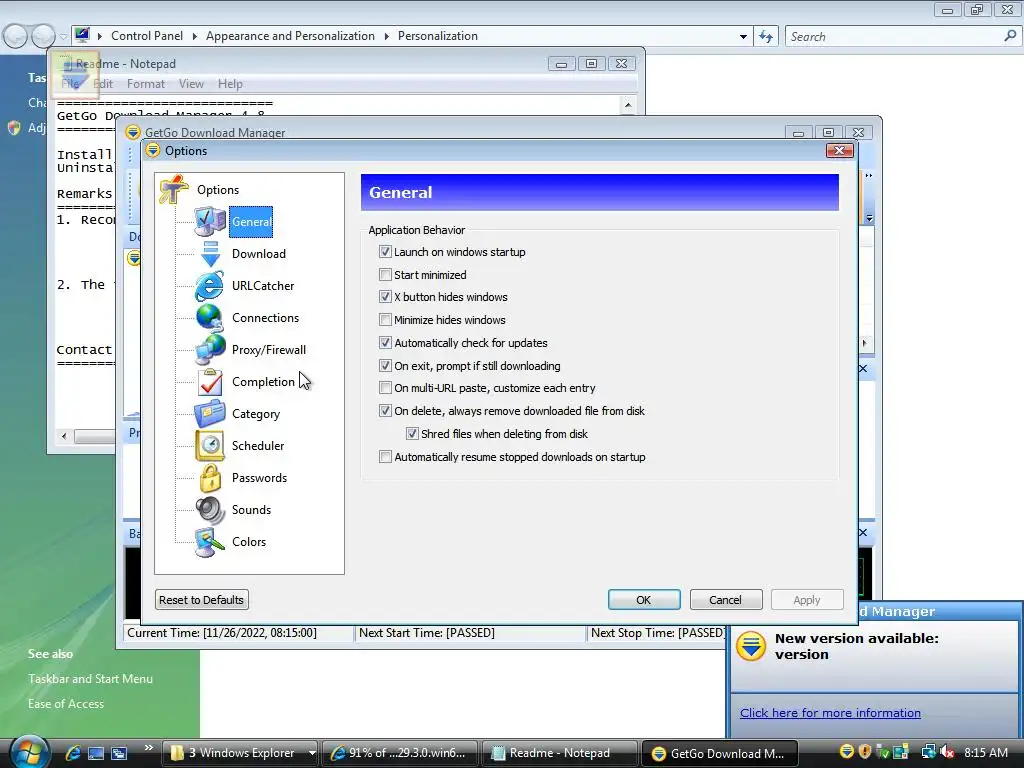Viewport: 1024px width, 768px height.
Task: Click the GetGo icon in update popup
Action: tap(751, 647)
